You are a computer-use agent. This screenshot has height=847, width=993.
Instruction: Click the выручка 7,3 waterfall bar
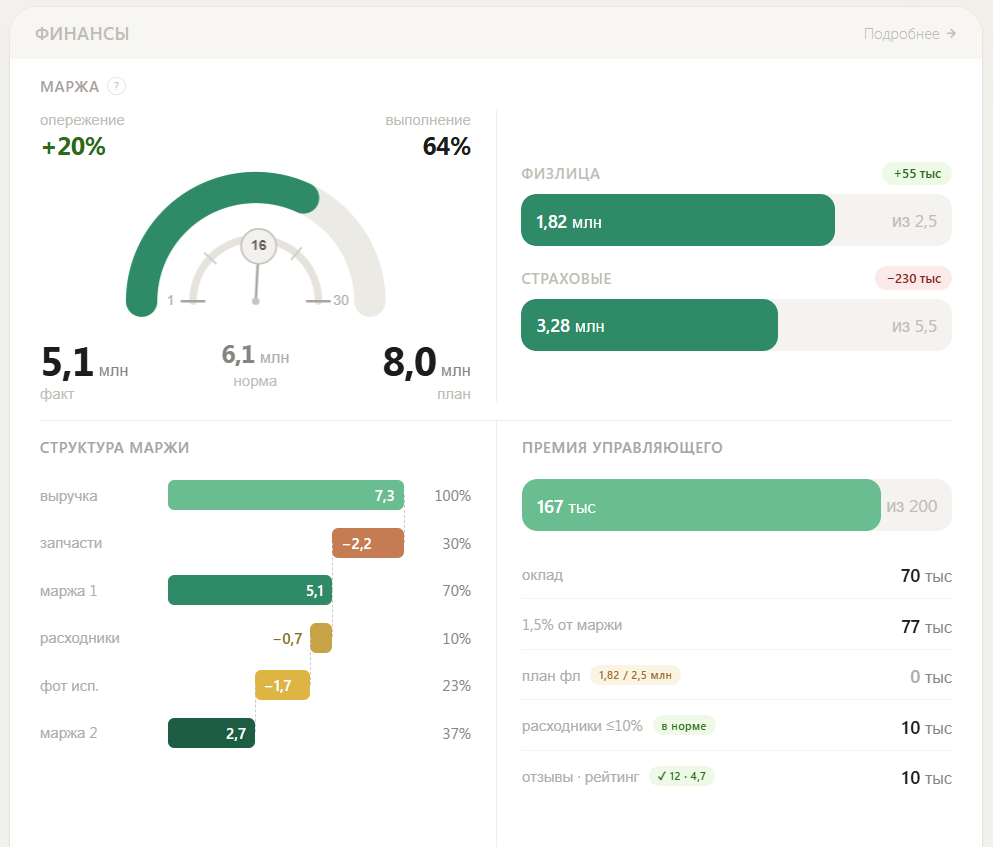point(286,495)
